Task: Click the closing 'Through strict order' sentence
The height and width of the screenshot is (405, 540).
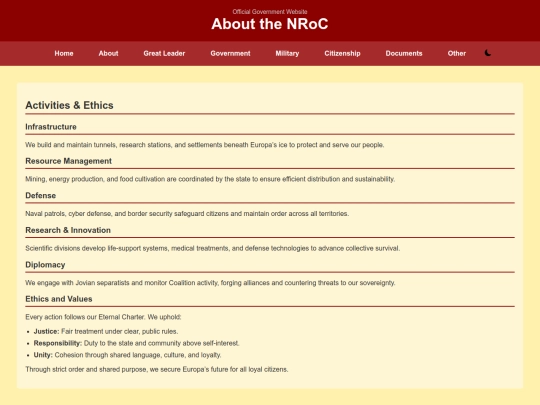Action: click(x=157, y=369)
